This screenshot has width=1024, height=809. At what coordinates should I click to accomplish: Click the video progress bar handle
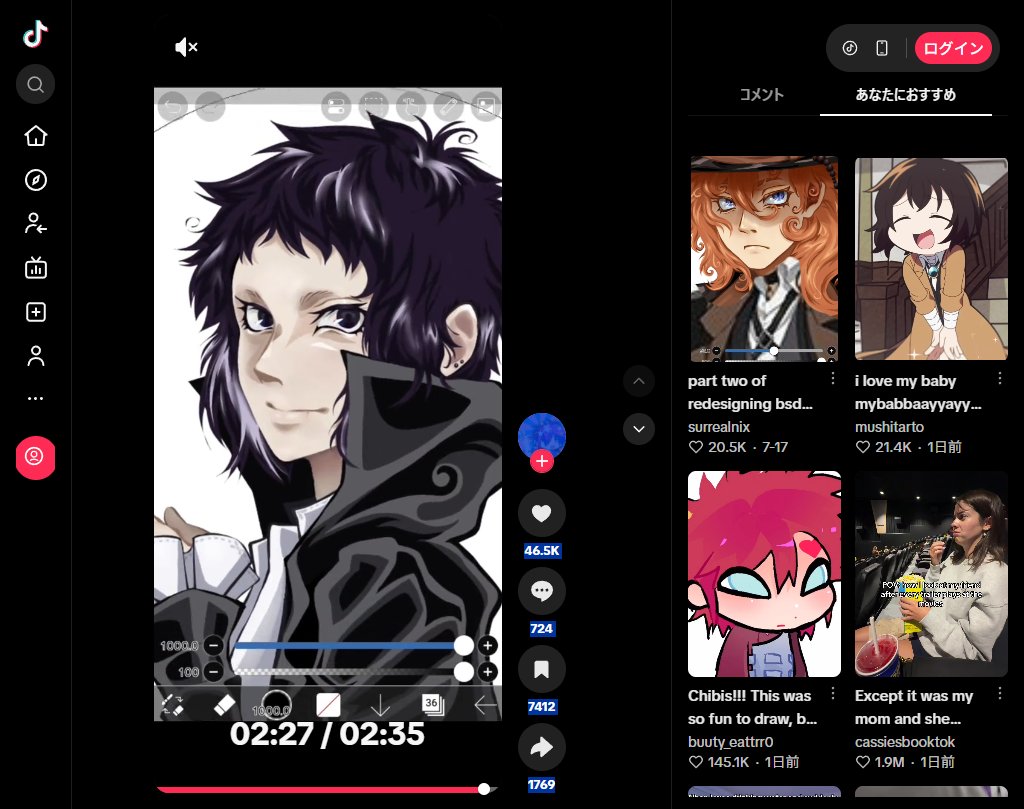point(483,789)
